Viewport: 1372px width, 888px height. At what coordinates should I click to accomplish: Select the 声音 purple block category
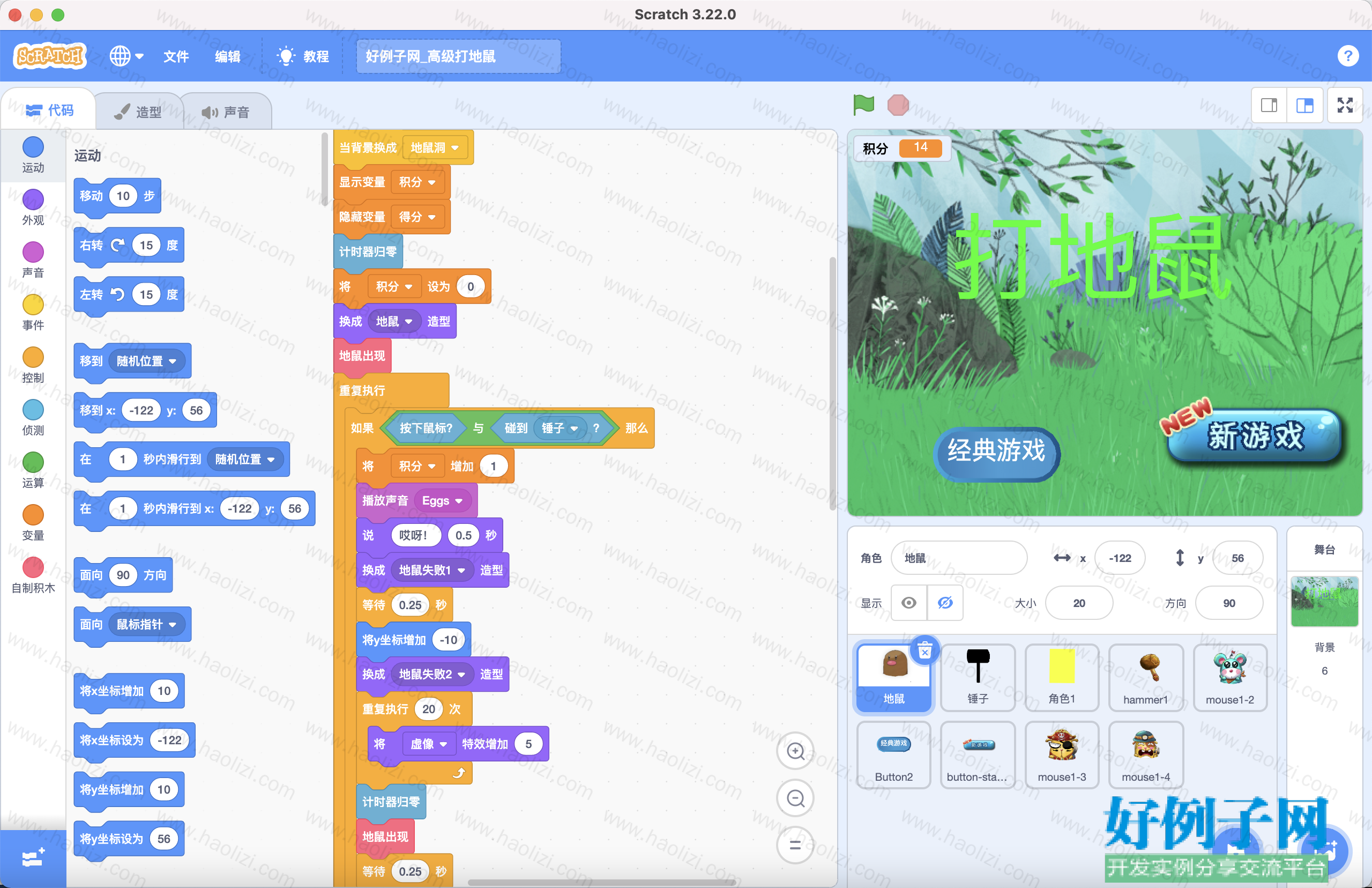(x=33, y=260)
